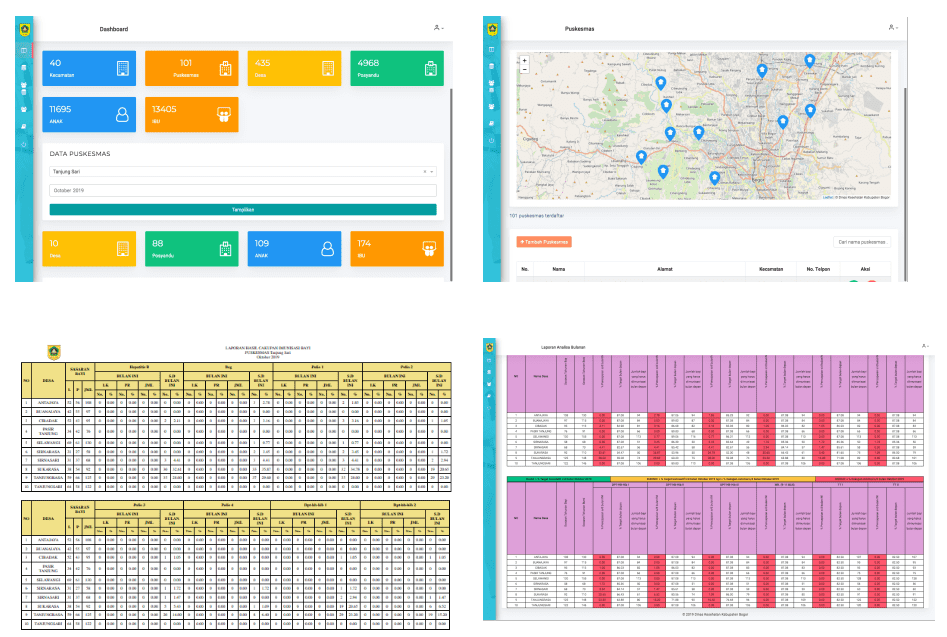The height and width of the screenshot is (637, 947).
Task: Open the database icon in the Dashboard panel sidebar
Action: 24,68
